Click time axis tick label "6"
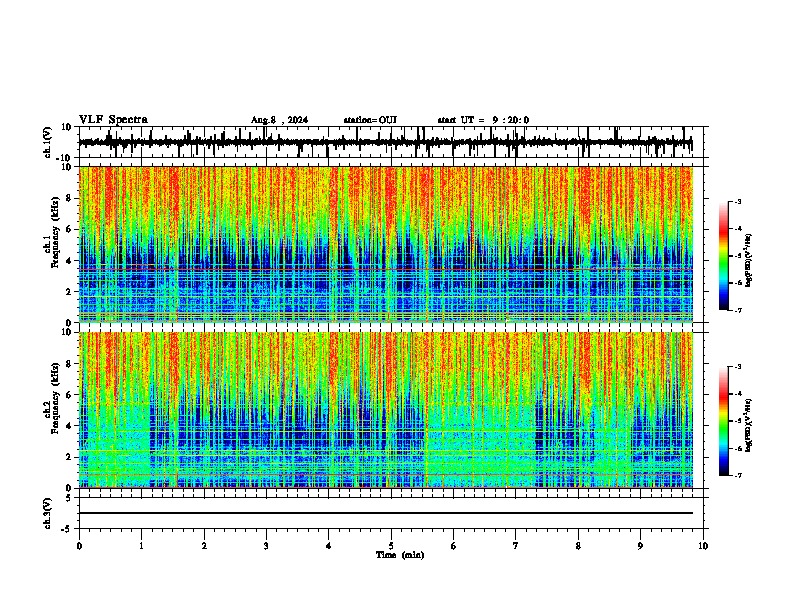This screenshot has width=792, height=612. click(x=454, y=546)
